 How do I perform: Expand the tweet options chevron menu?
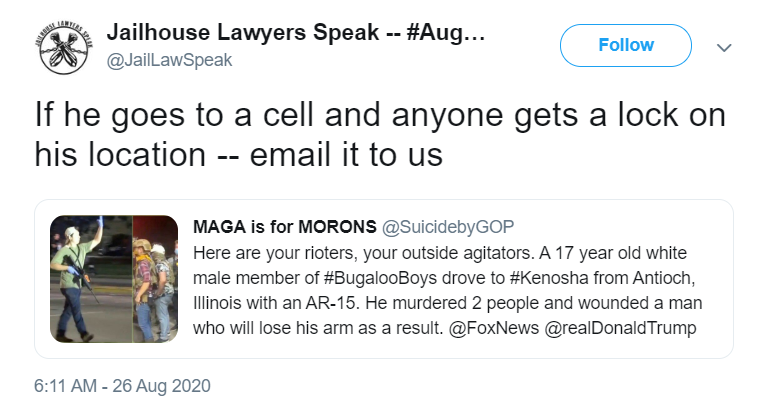tap(724, 47)
